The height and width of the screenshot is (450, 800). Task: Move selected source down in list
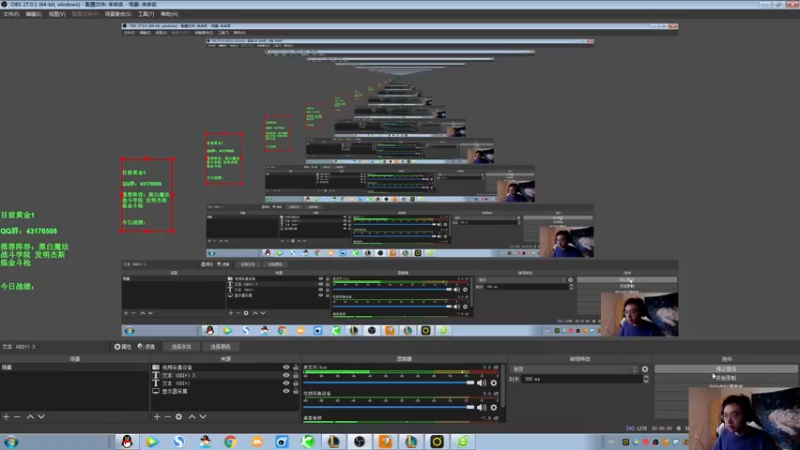203,417
